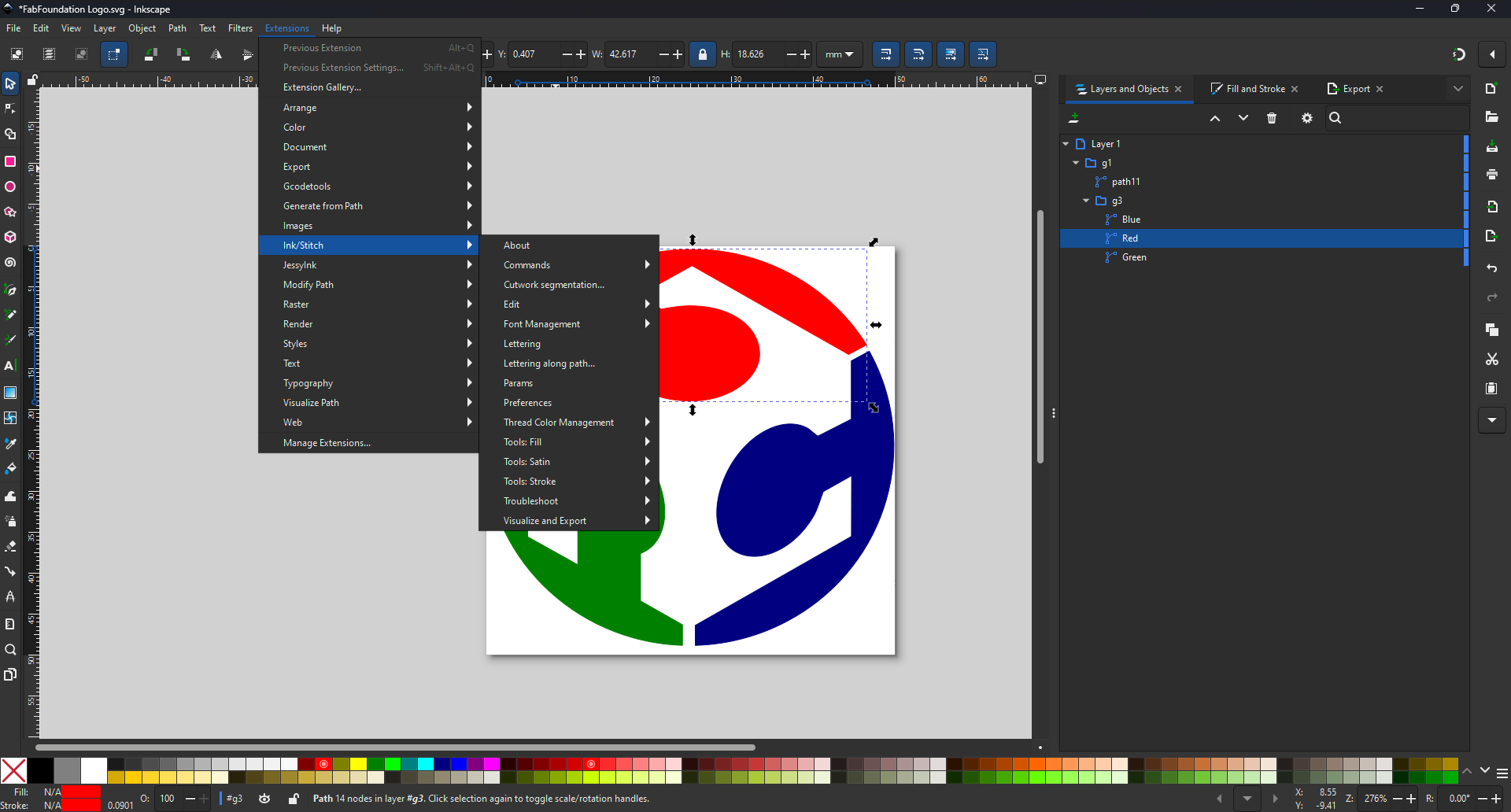Open the Tools: Fill submenu
Screen dimensions: 1511x812
point(569,442)
